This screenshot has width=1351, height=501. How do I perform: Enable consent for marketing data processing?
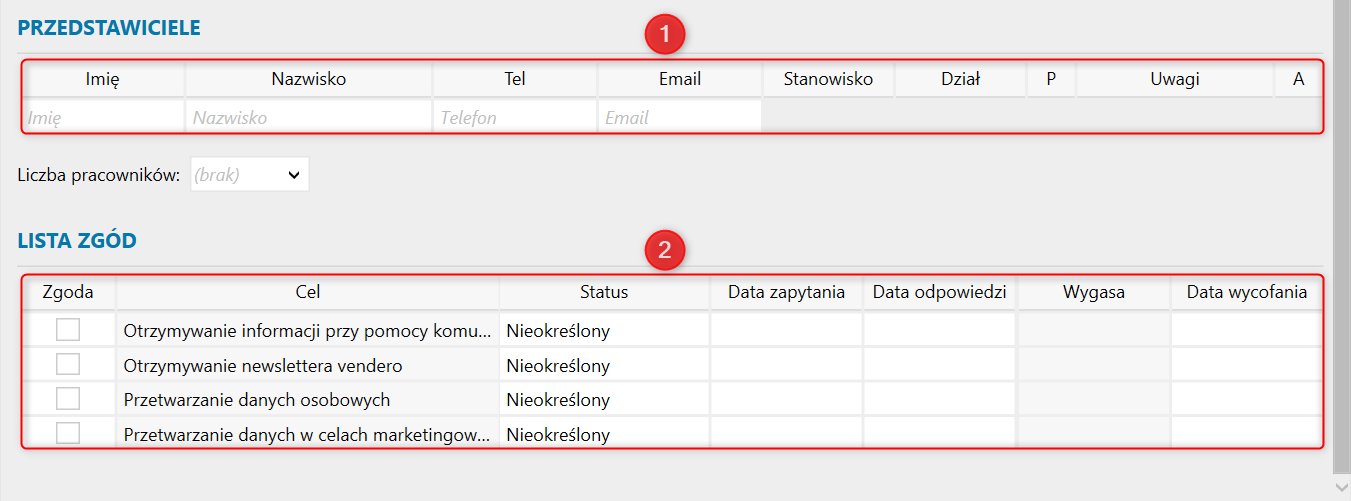coord(68,433)
